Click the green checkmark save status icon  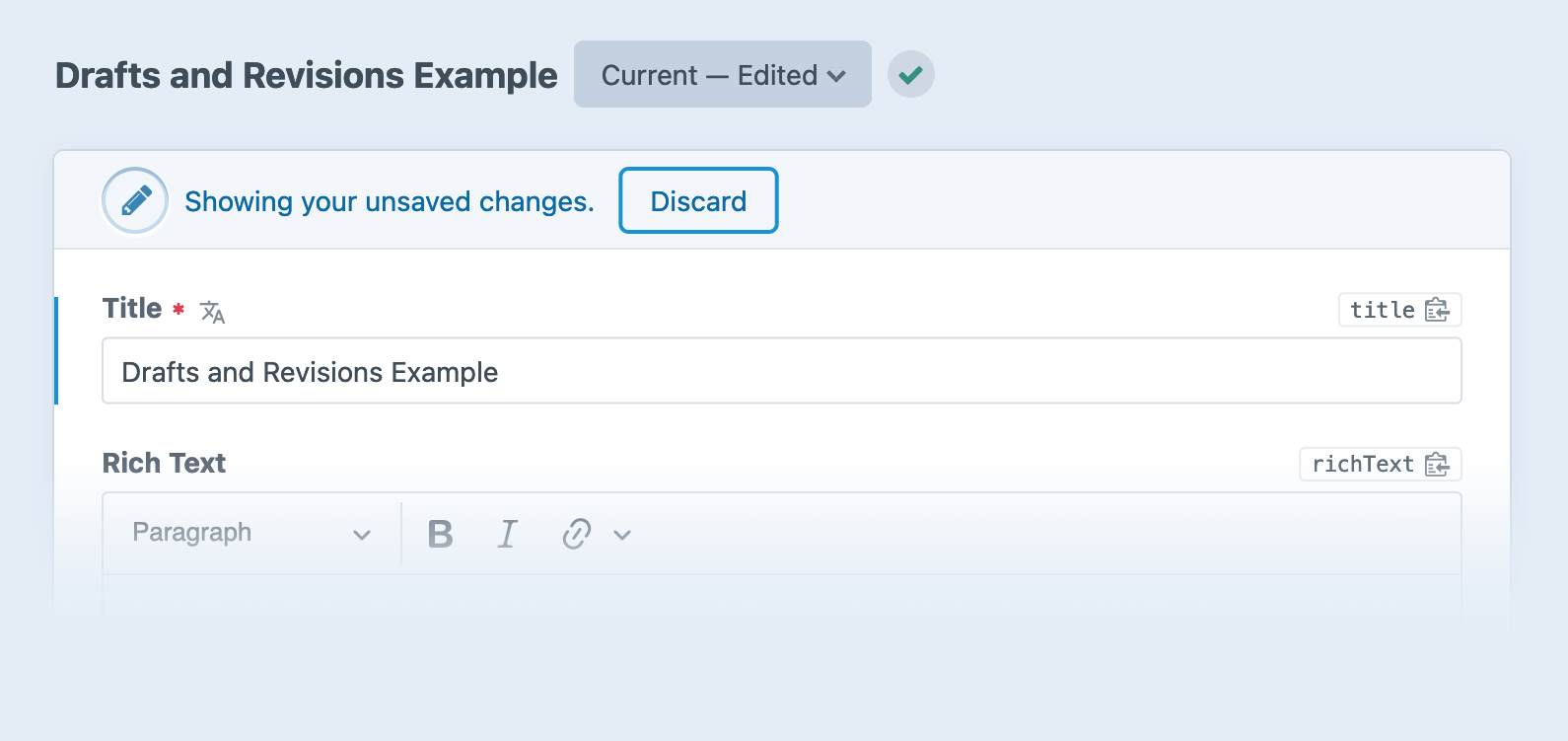pos(910,74)
